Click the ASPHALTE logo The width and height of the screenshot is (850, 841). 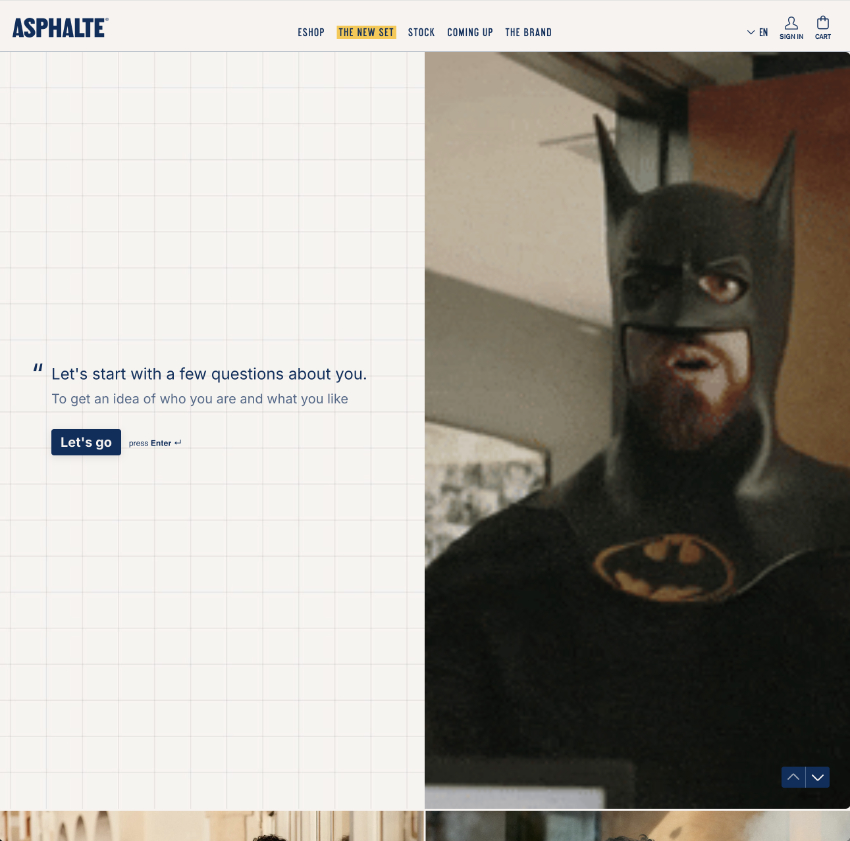[x=60, y=28]
